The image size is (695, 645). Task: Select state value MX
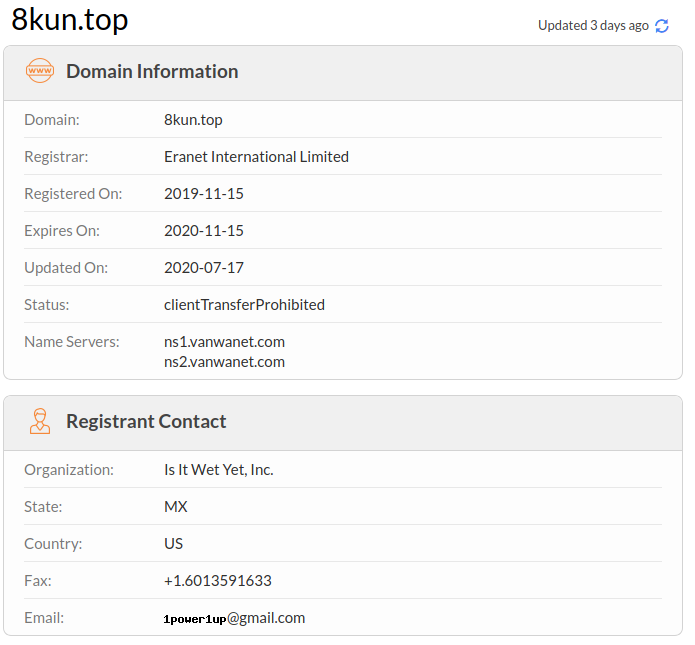pyautogui.click(x=176, y=507)
